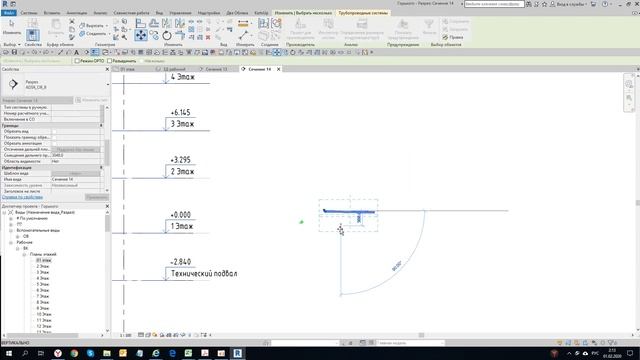Toggle Показать границу обрезки checkbox
Image resolution: width=640 pixels, height=360 pixels.
coord(54,138)
